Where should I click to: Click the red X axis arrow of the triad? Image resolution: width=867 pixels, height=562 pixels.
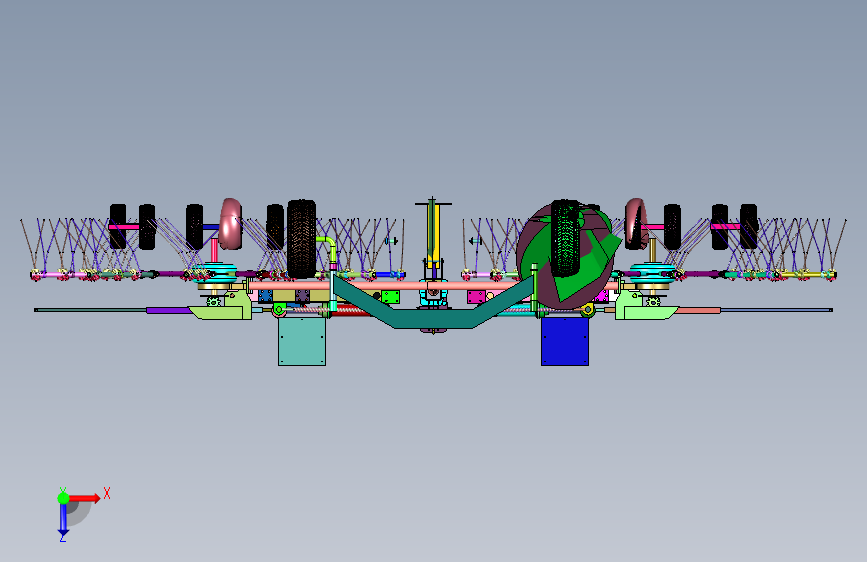(84, 498)
